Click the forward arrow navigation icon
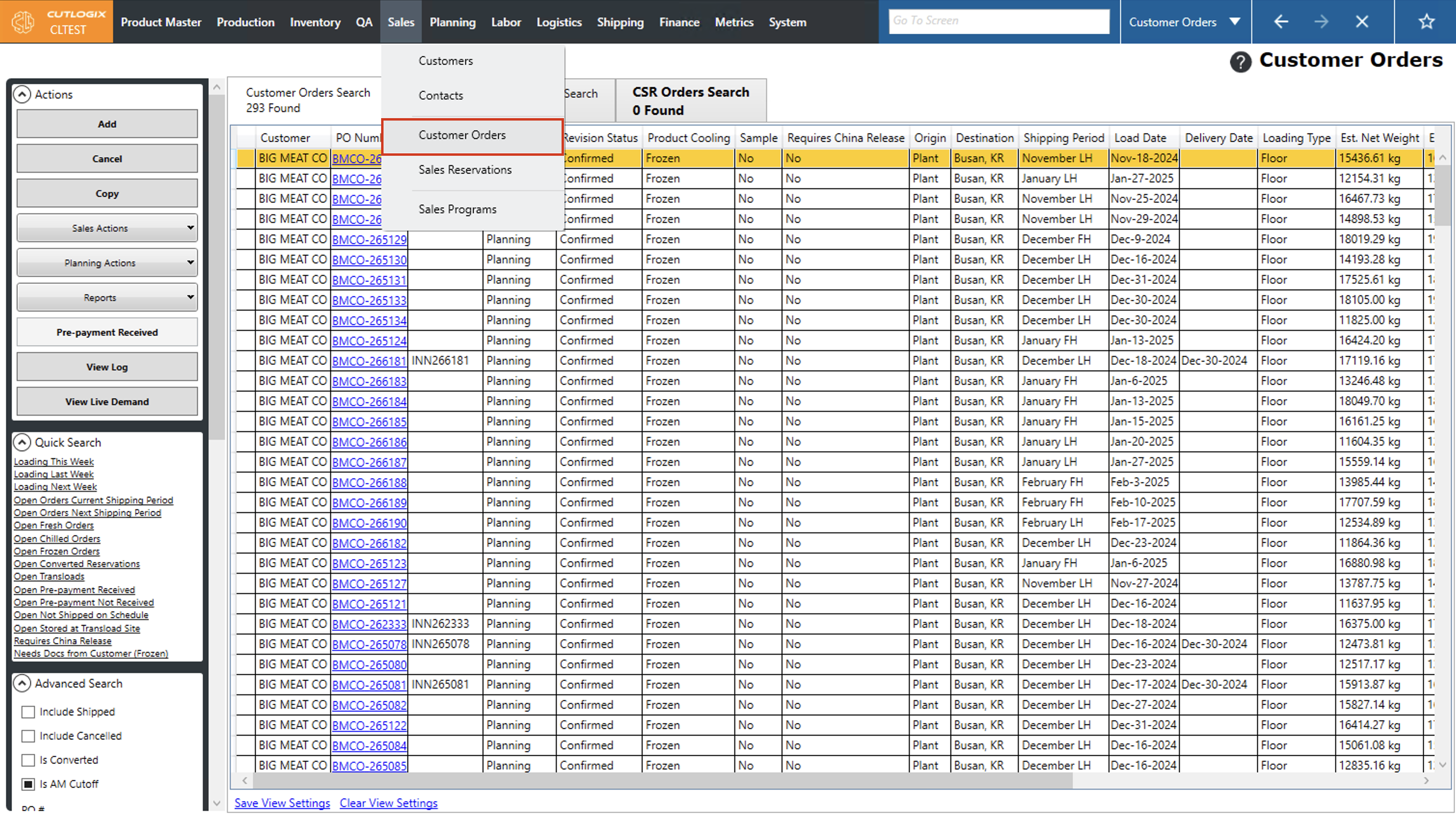This screenshot has height=815, width=1456. click(x=1321, y=22)
